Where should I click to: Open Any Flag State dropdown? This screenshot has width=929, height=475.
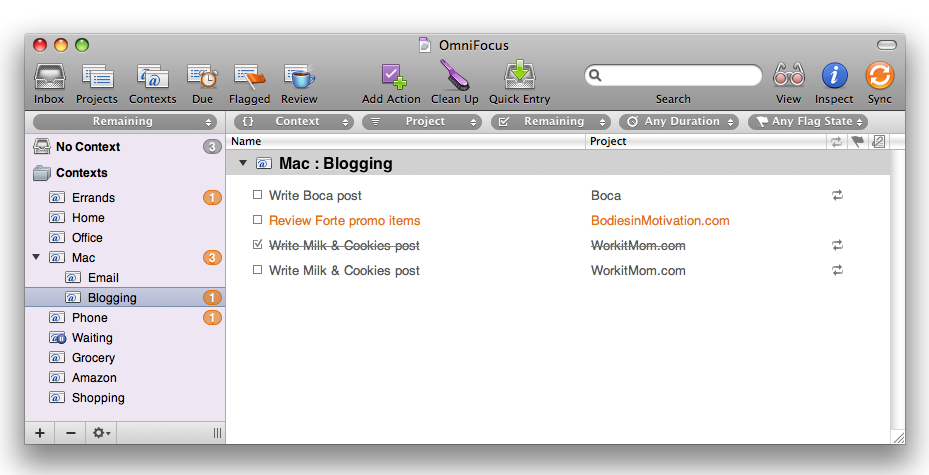(x=808, y=121)
